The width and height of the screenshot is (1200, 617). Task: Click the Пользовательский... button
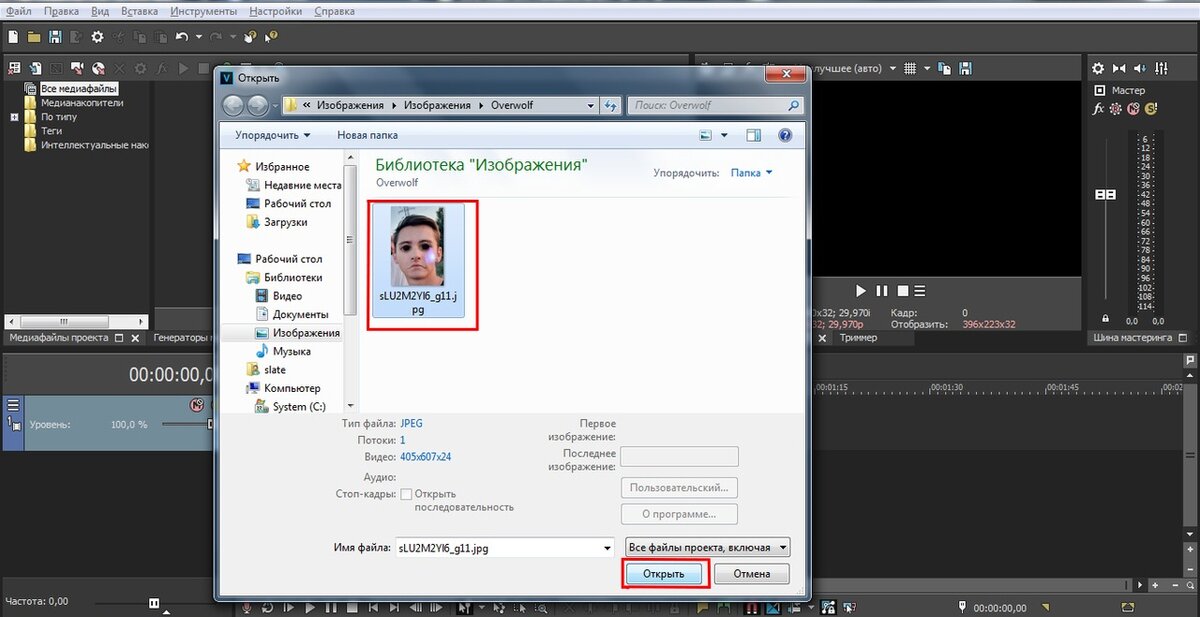coord(679,488)
